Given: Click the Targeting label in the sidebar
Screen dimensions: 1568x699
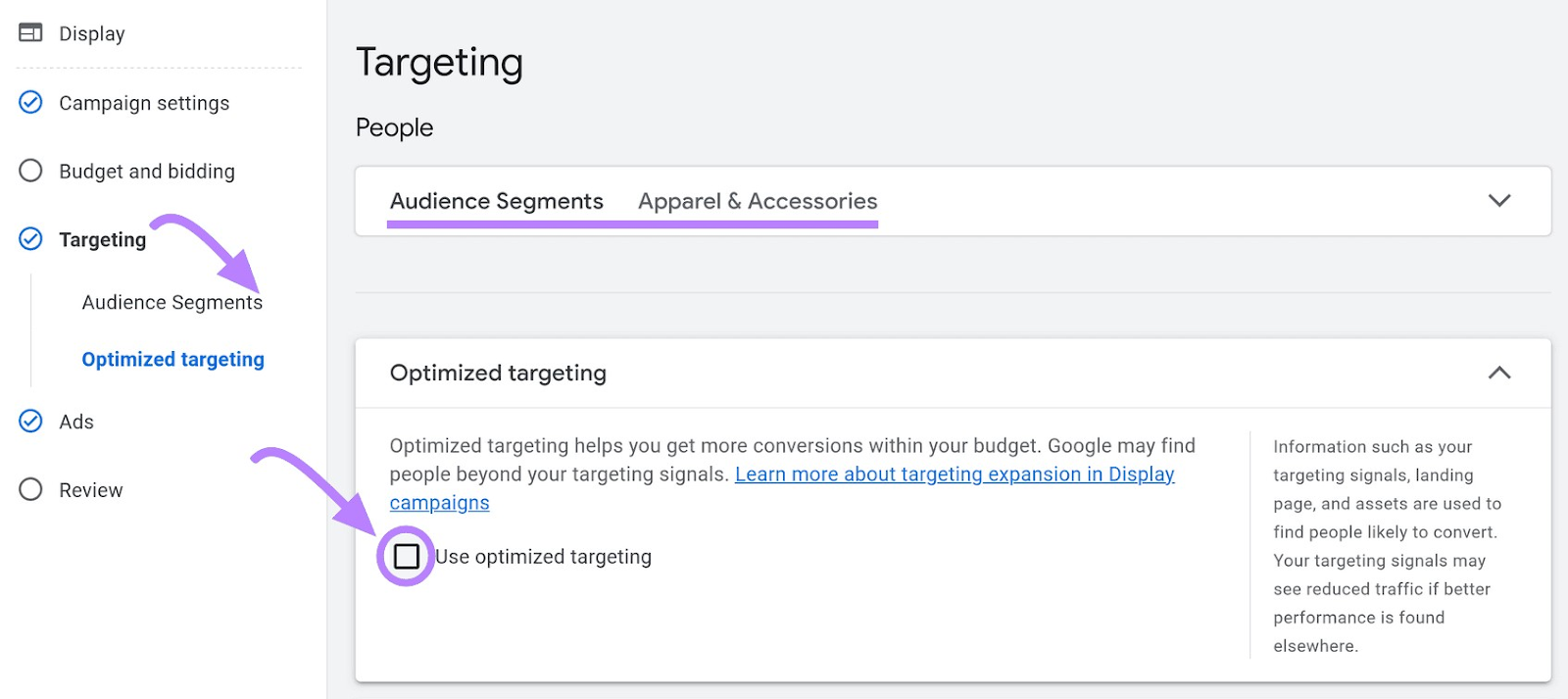Looking at the screenshot, I should [102, 240].
